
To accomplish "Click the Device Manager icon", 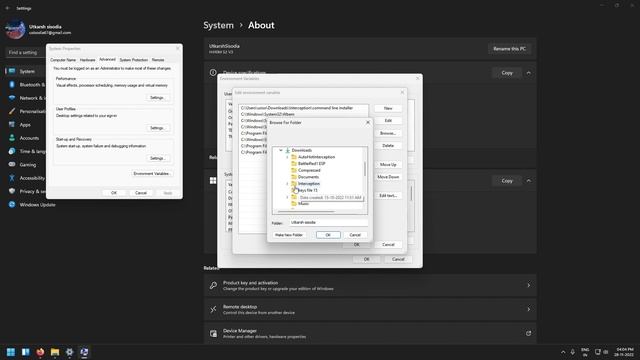I will [213, 333].
